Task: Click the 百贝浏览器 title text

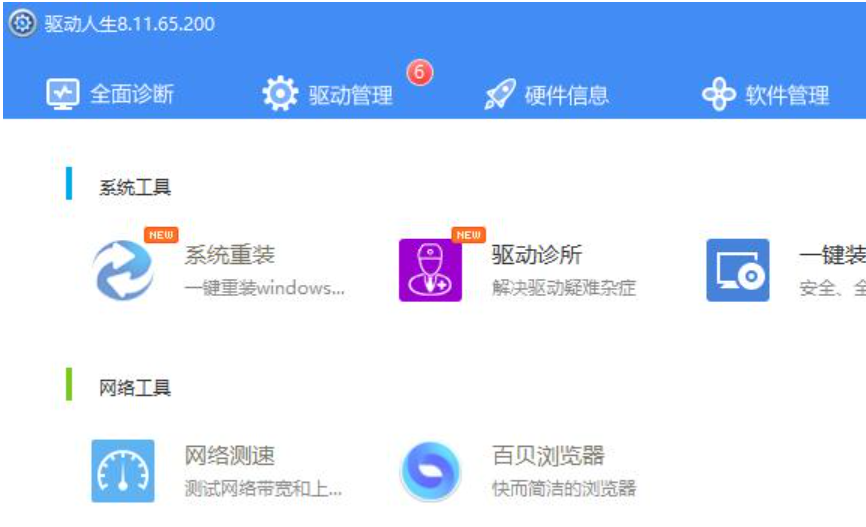Action: 548,457
